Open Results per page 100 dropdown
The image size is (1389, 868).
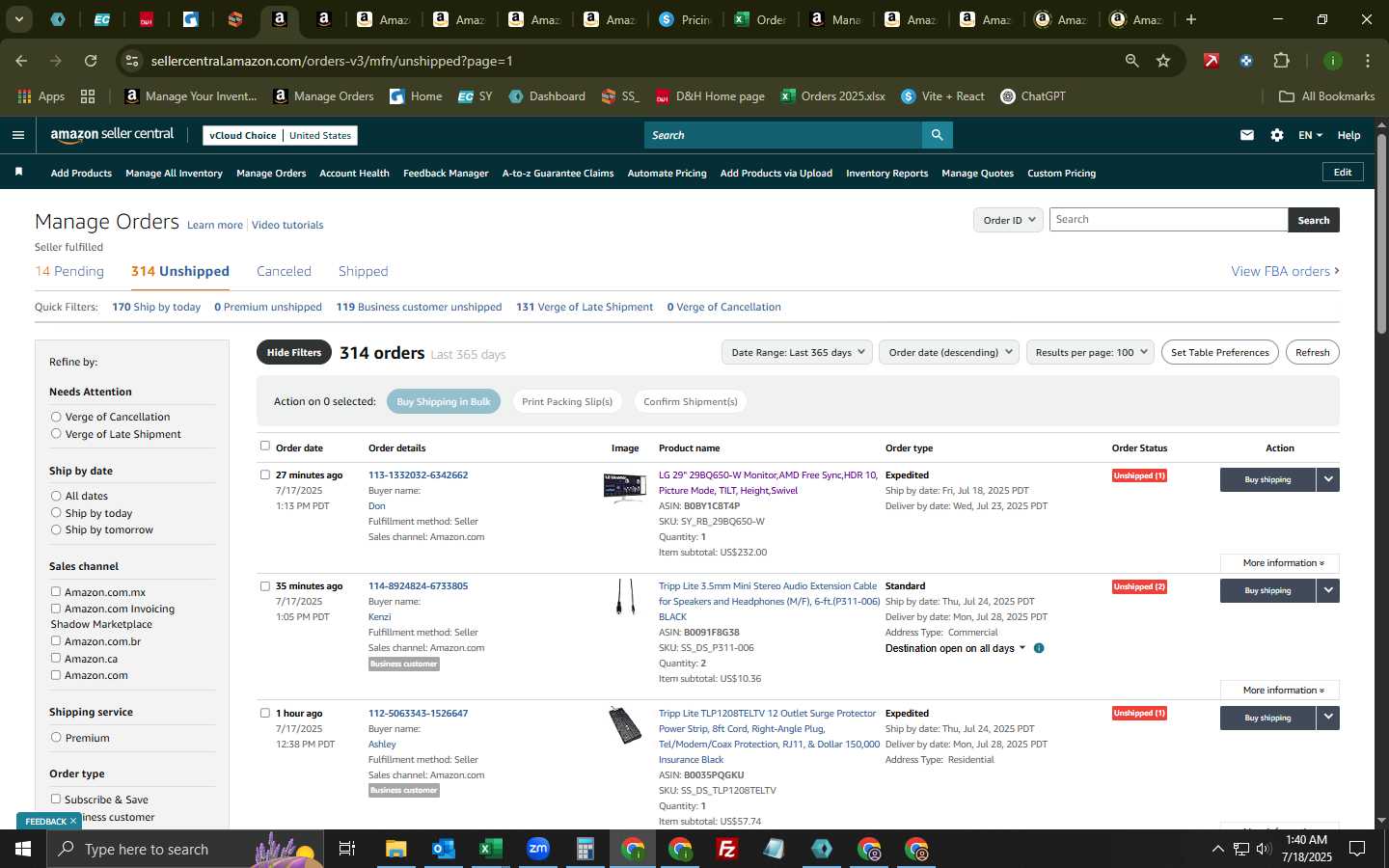(x=1091, y=352)
